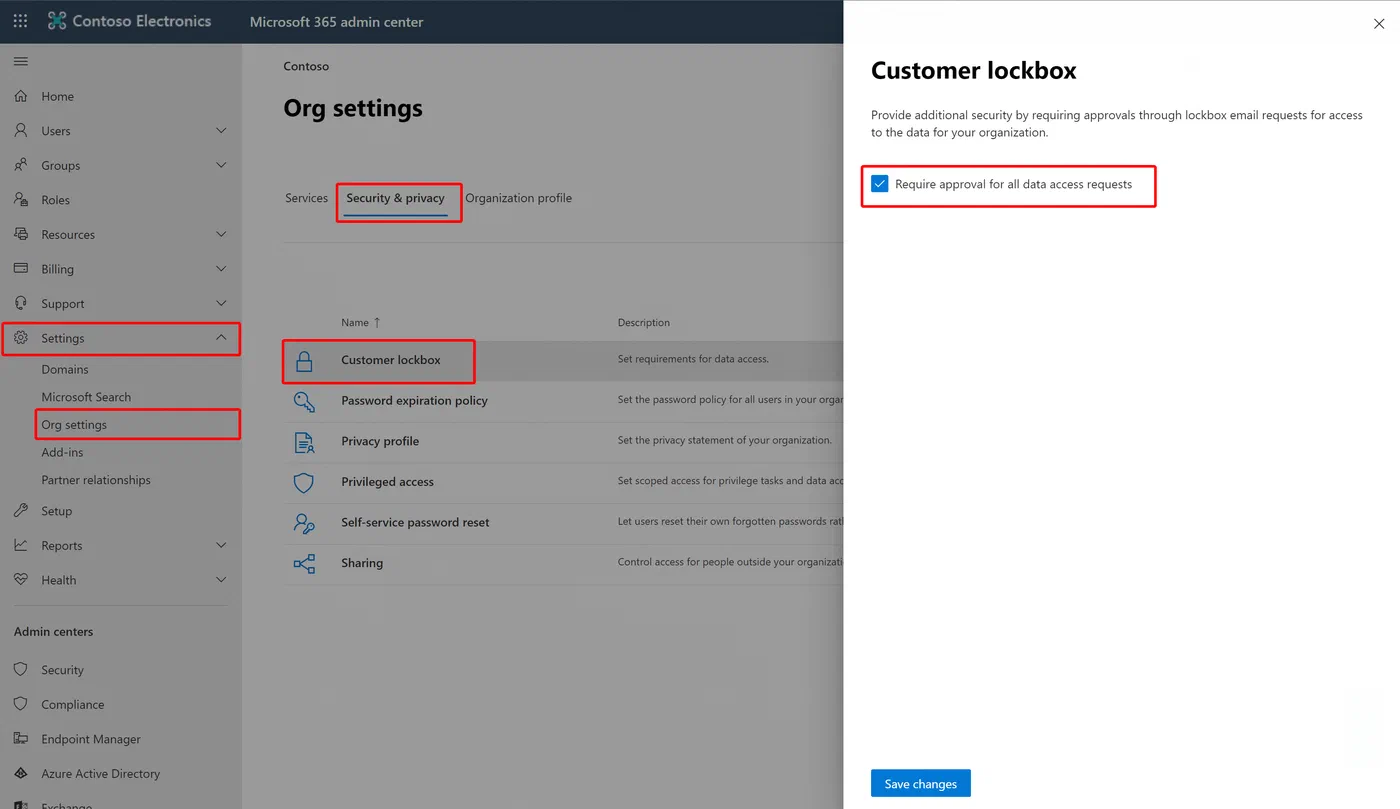Expand the Reports menu chevron
1400x809 pixels.
click(x=221, y=546)
